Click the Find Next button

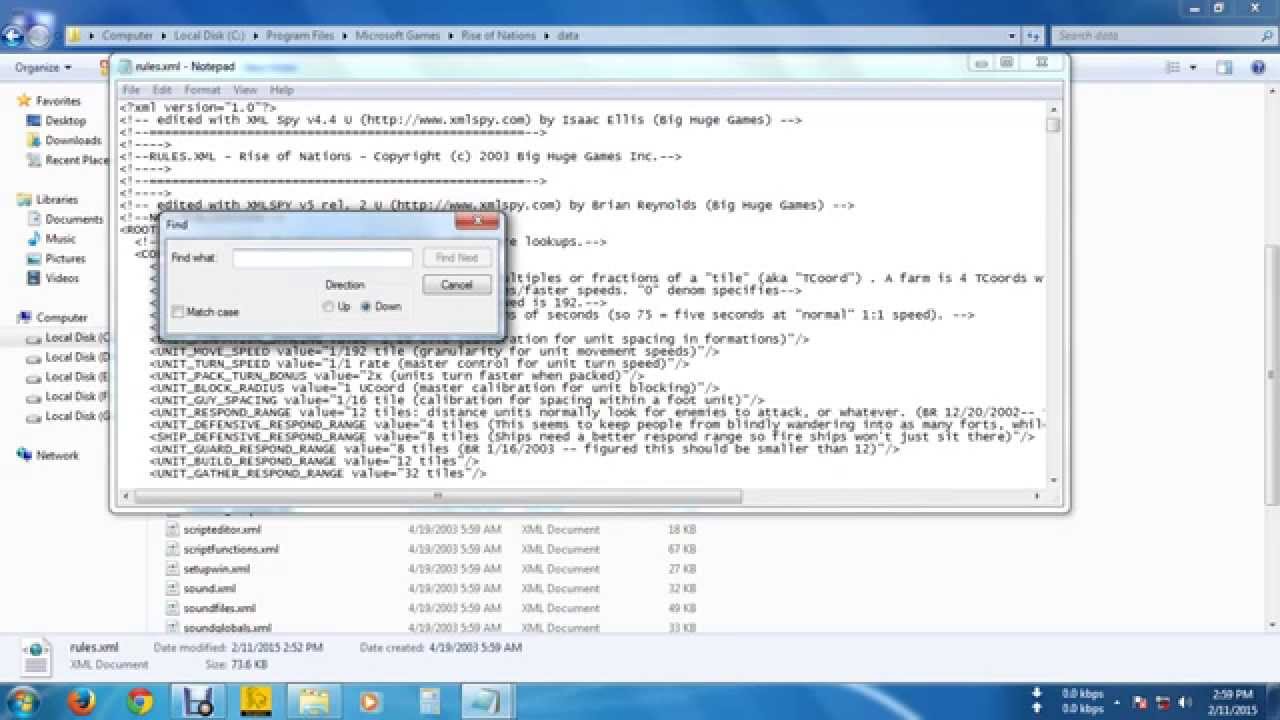click(457, 258)
